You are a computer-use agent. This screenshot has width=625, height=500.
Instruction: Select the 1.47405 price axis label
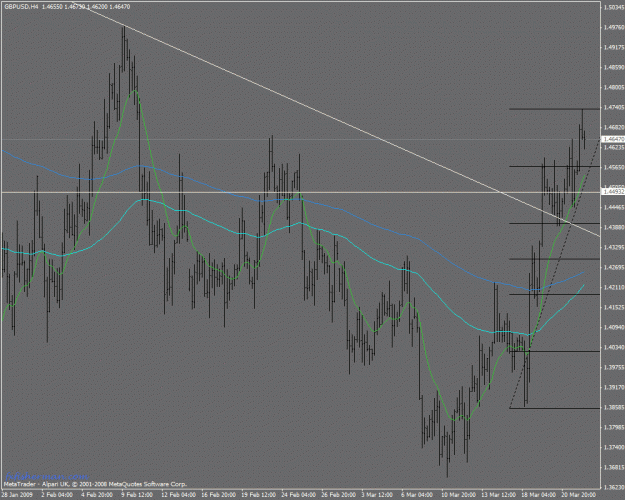(614, 107)
